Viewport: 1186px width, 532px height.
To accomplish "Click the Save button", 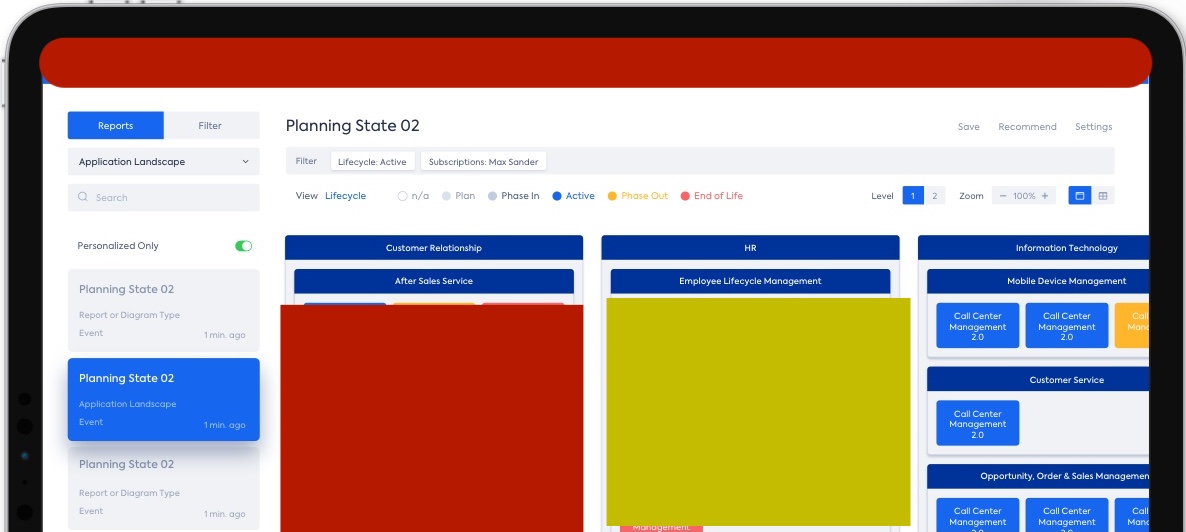I will point(968,127).
